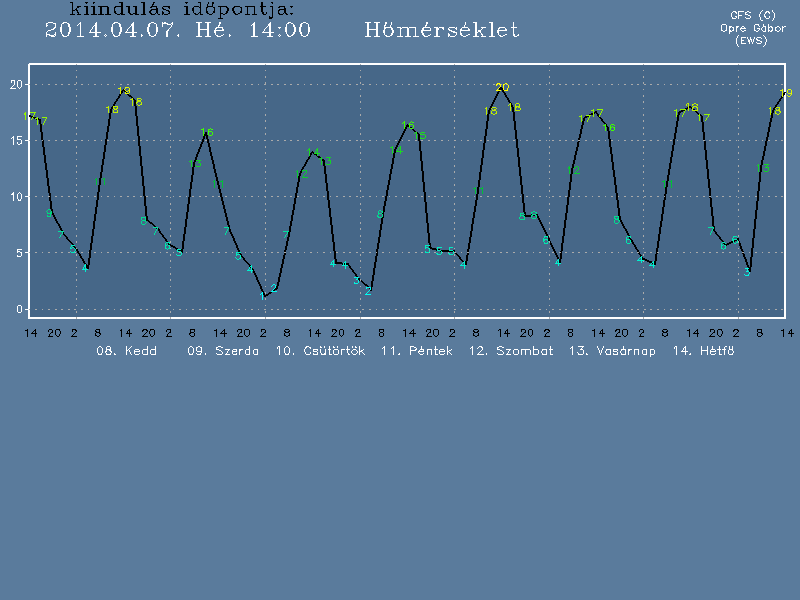
Task: Click the 10 mark on the temperature axis
Action: [x=15, y=197]
